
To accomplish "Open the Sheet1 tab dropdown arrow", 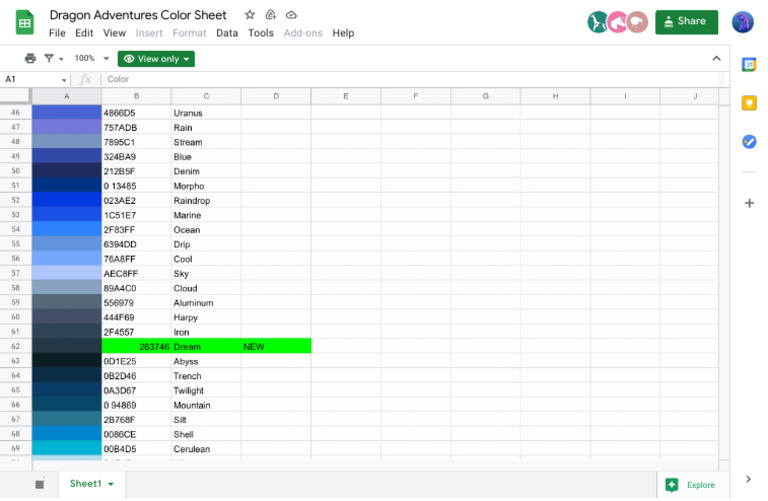I will pyautogui.click(x=111, y=484).
